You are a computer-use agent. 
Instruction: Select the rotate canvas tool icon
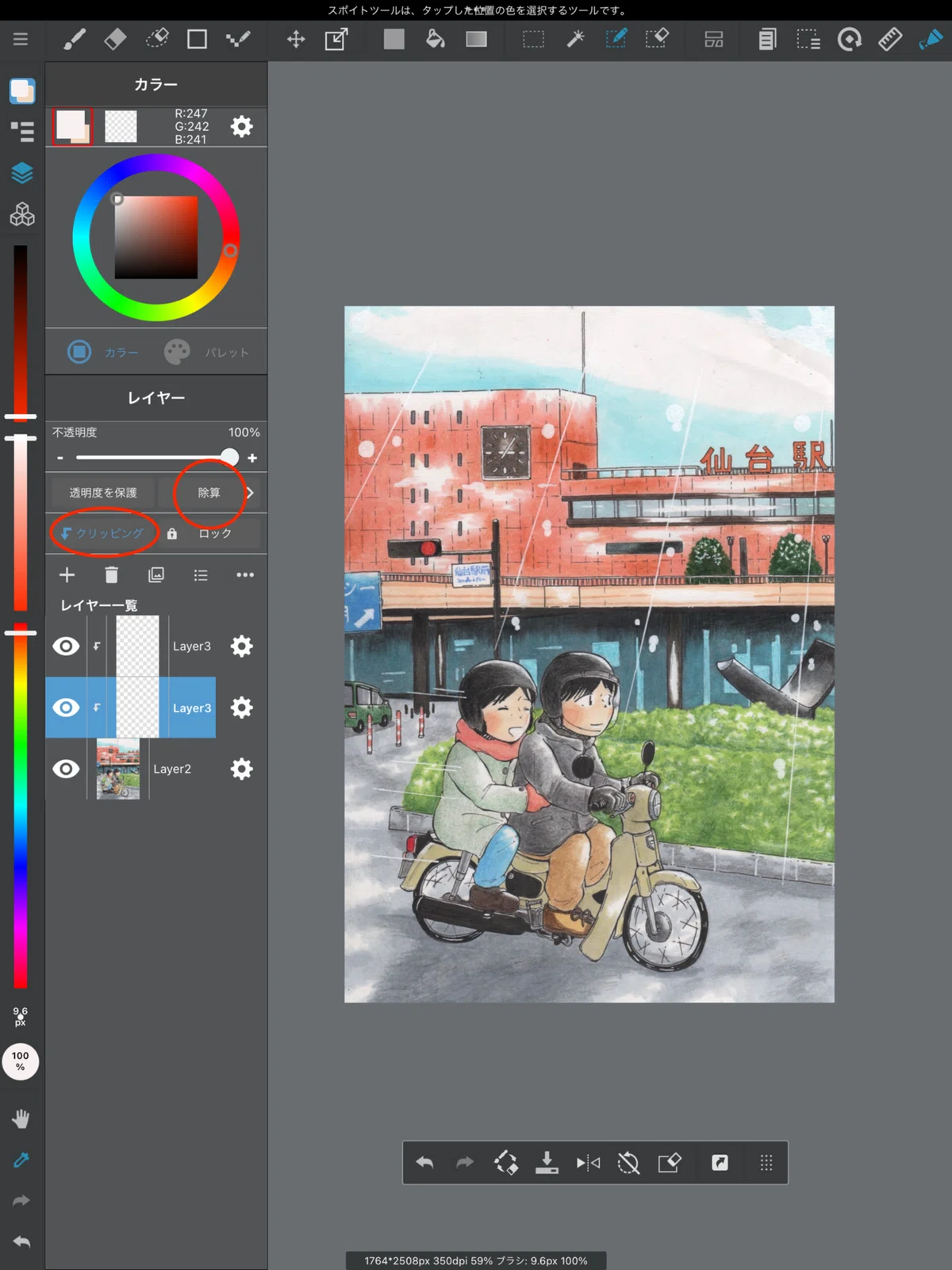[x=850, y=39]
